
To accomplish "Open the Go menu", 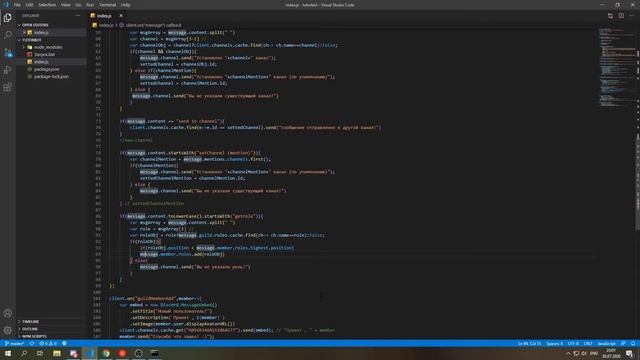I will click(78, 5).
